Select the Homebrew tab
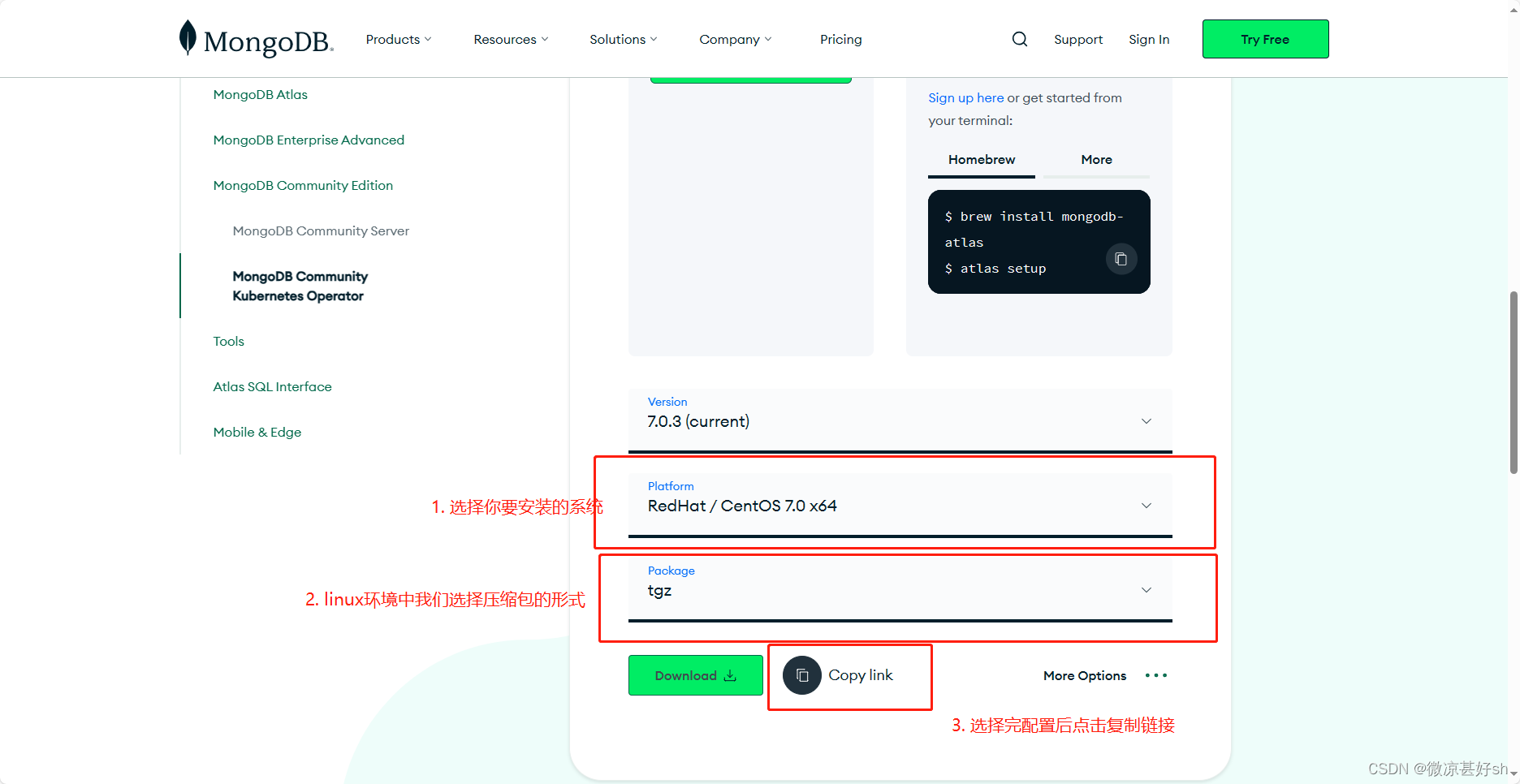This screenshot has width=1520, height=784. (x=981, y=160)
